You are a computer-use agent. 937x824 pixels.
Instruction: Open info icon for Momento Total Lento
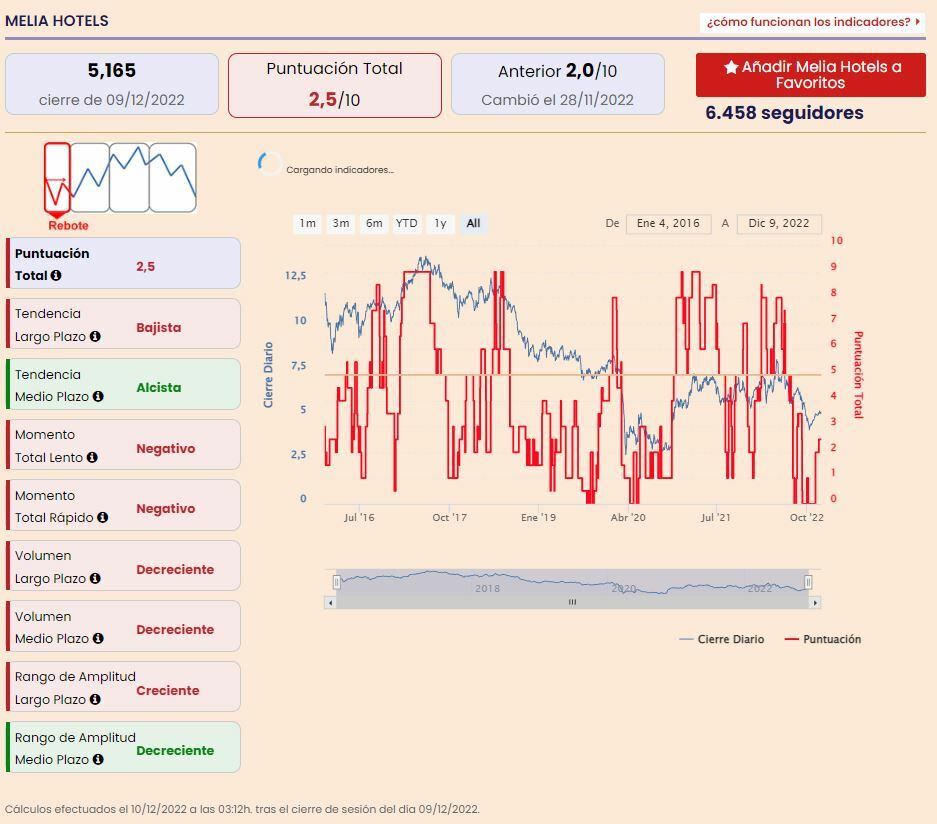click(92, 457)
